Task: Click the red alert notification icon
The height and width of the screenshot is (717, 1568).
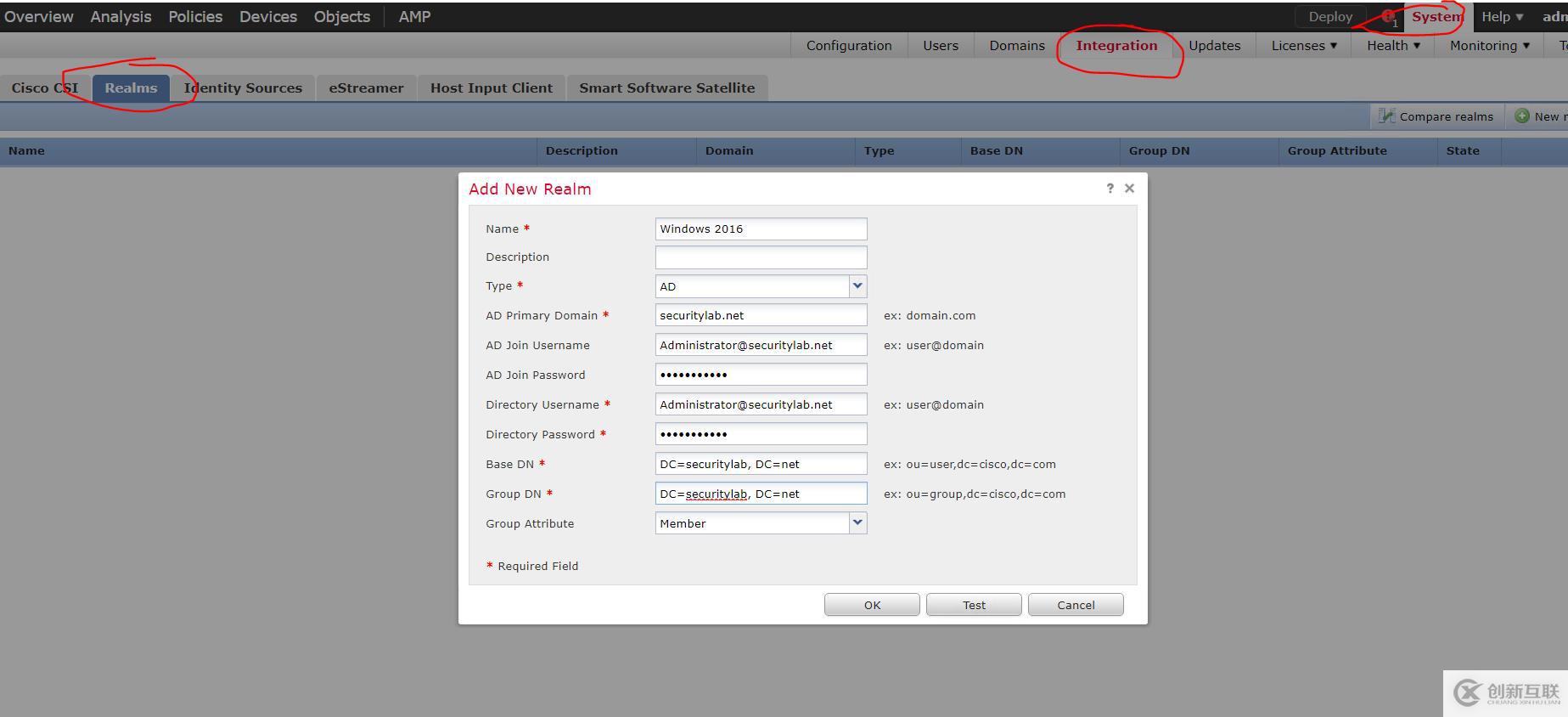Action: point(1389,17)
